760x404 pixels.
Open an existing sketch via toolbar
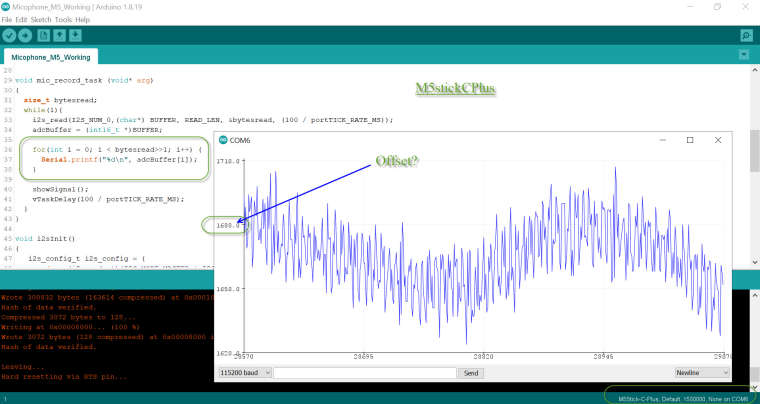click(60, 35)
